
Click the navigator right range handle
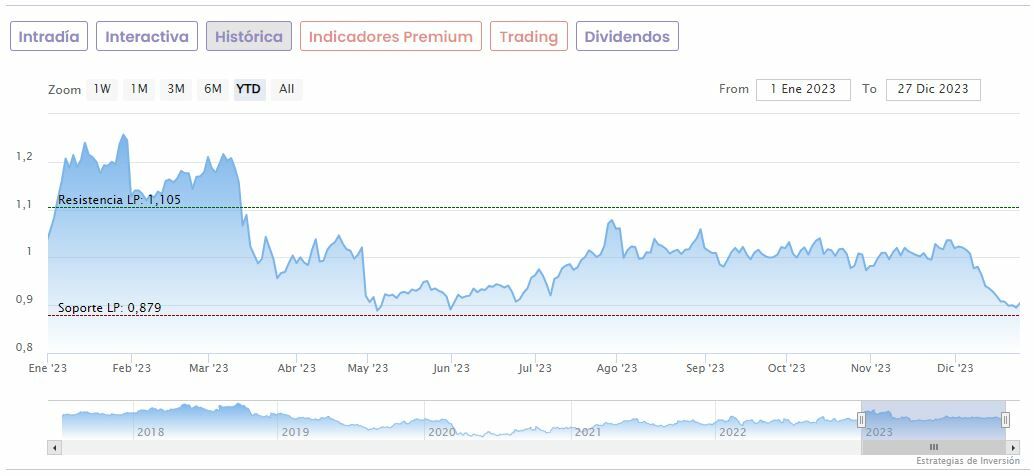pos(1006,420)
